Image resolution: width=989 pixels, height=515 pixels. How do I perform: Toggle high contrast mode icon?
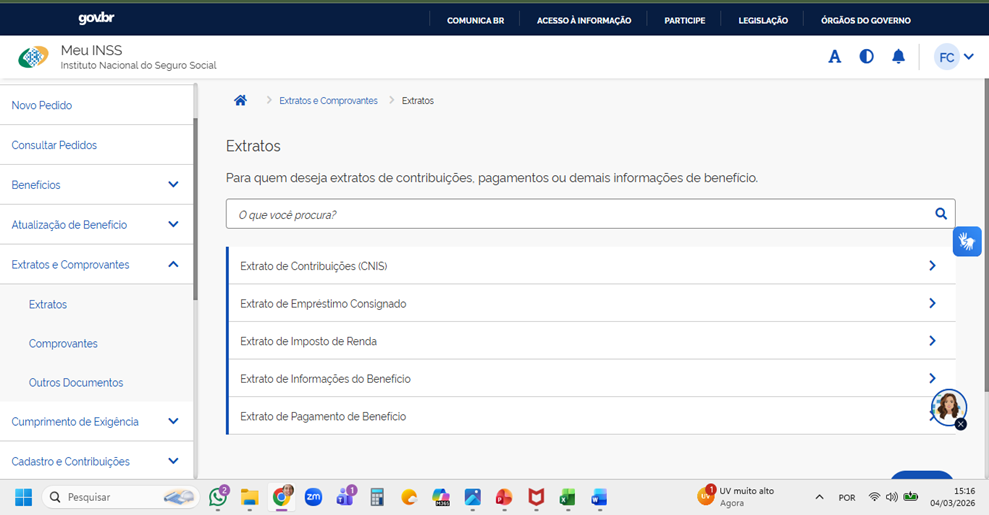[x=866, y=57]
